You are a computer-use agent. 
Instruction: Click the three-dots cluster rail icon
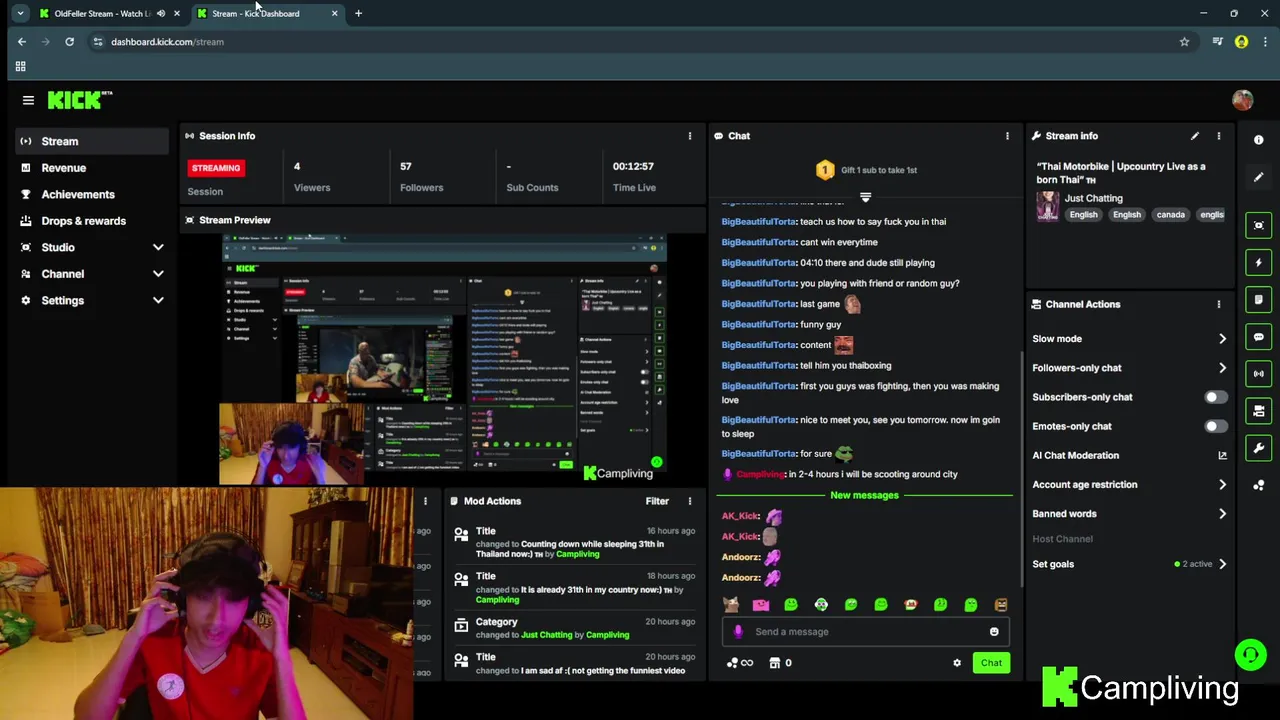click(1259, 485)
